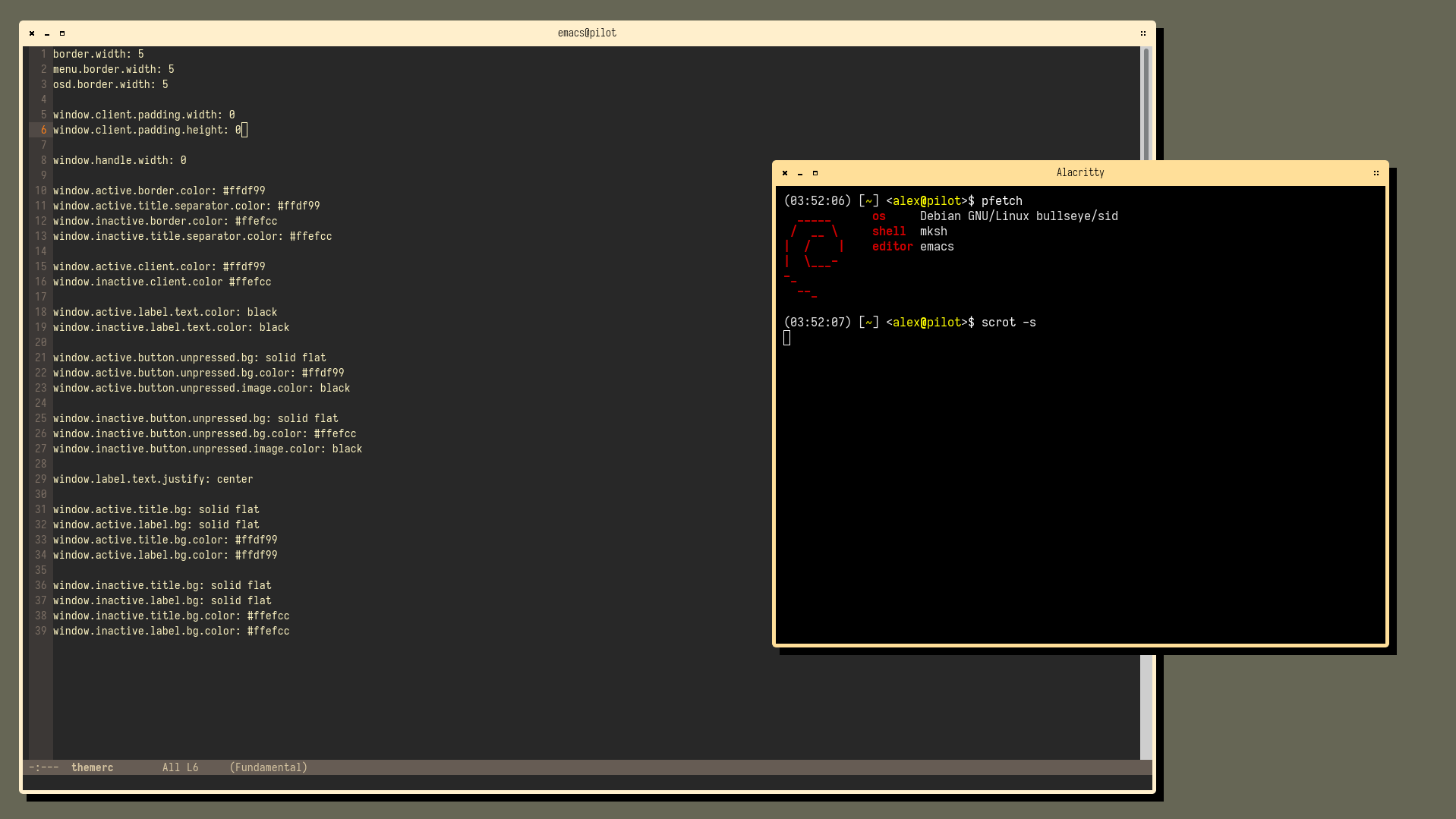Place cursor on 'osd.border.width: 5' line
This screenshot has height=819, width=1456.
111,84
